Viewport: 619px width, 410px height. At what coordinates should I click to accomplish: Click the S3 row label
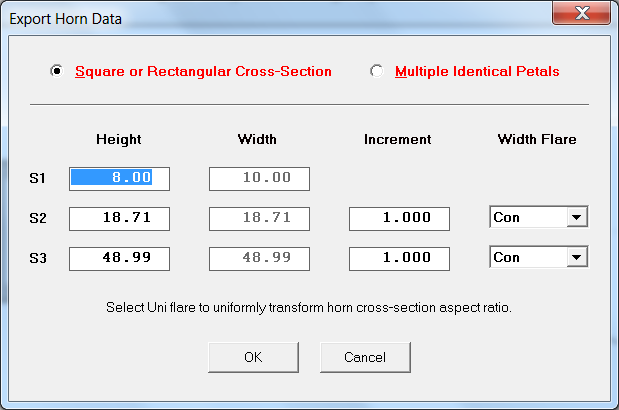[x=38, y=258]
